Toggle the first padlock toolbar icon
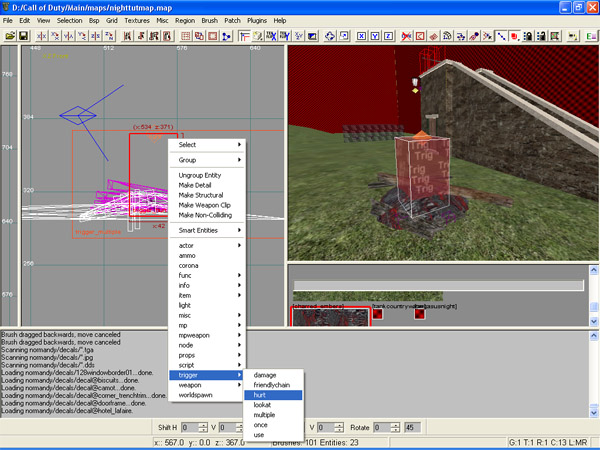The image size is (600, 450). tap(528, 36)
